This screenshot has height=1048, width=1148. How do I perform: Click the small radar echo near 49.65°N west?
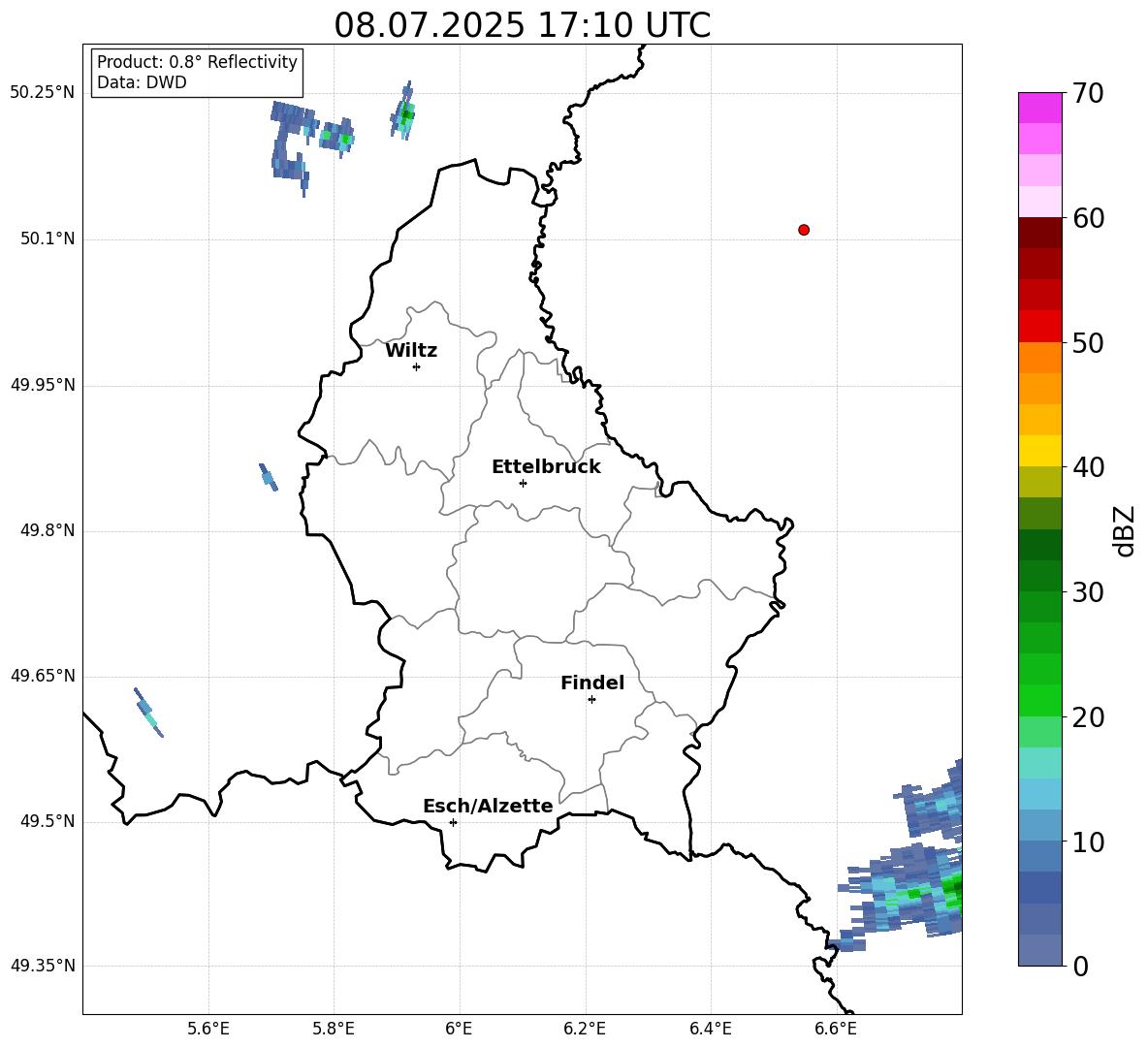(148, 713)
